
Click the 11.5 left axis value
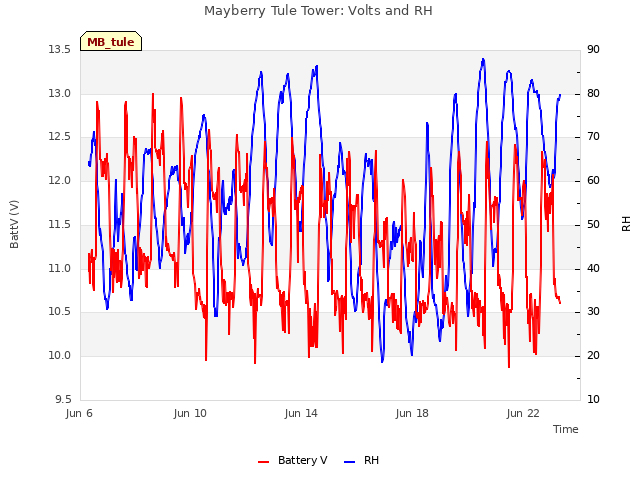pos(60,224)
